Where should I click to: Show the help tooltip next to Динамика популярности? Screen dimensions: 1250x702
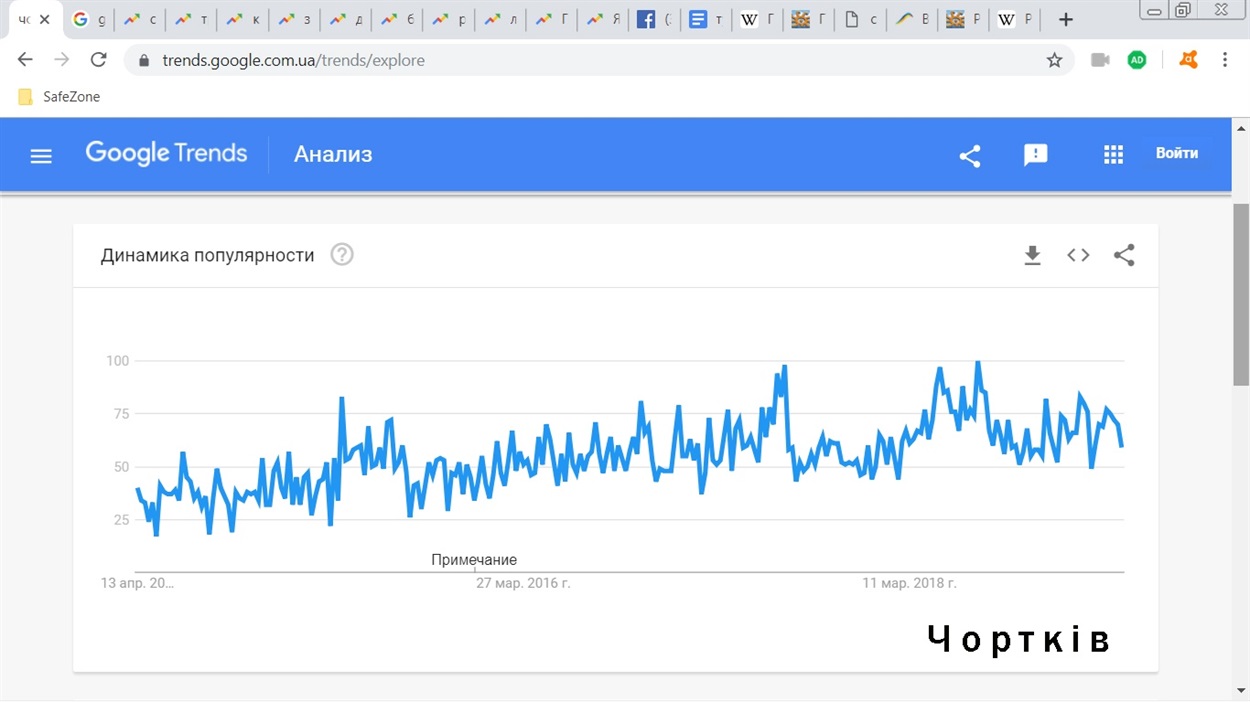click(342, 255)
